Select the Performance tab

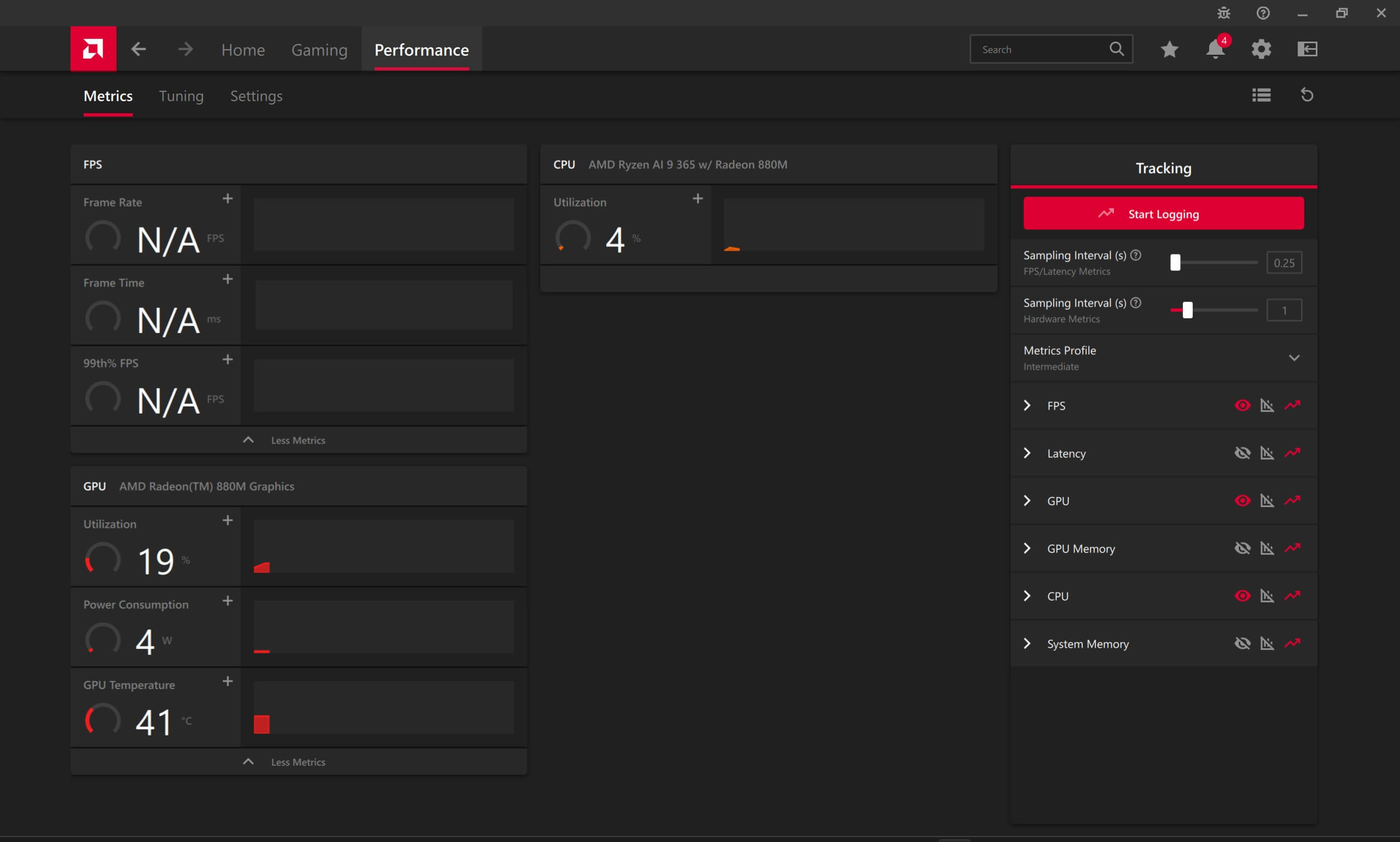point(421,50)
